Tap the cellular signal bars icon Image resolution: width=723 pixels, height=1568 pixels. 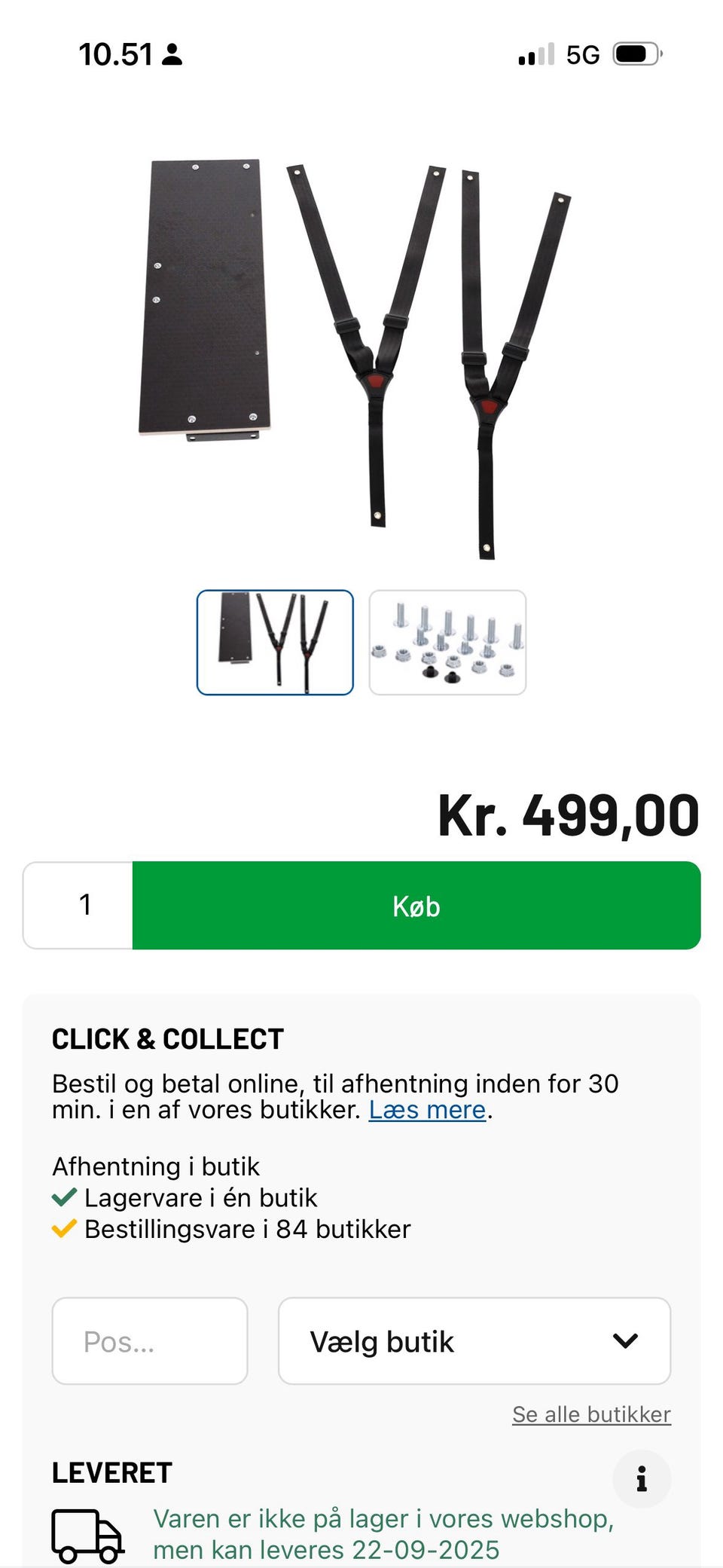pyautogui.click(x=536, y=54)
